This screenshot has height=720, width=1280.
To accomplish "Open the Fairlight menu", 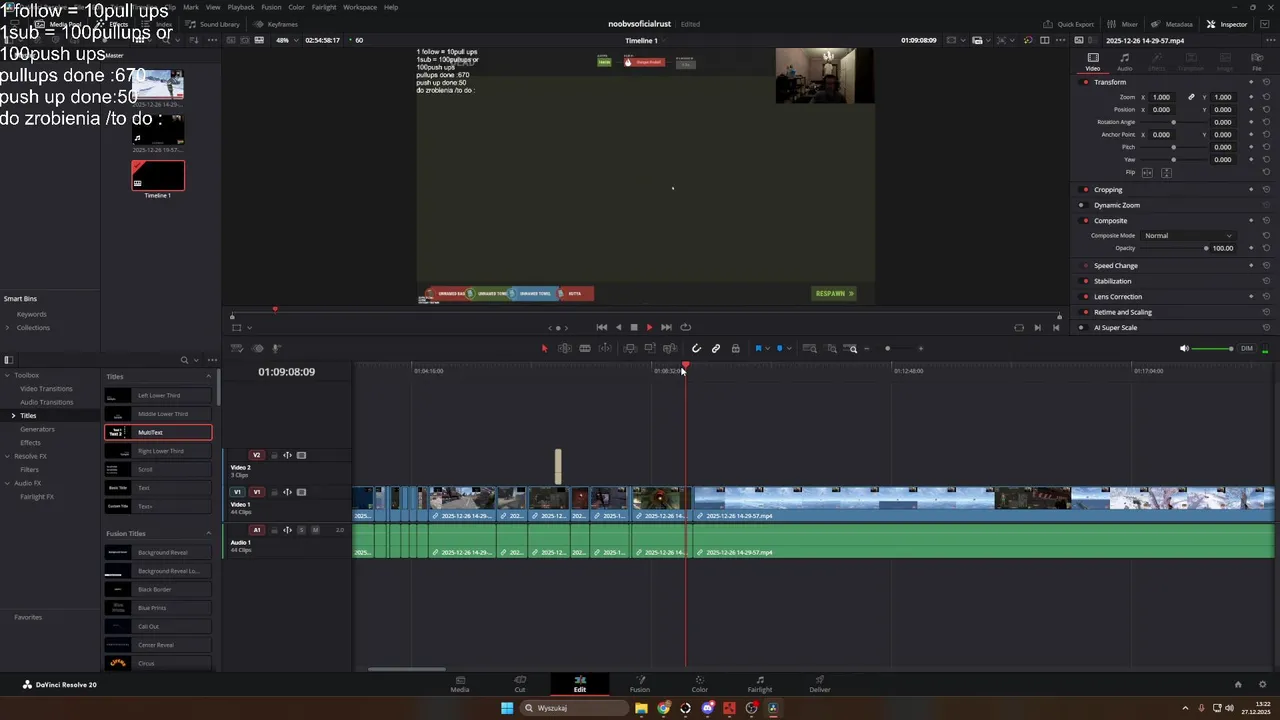I will 324,7.
